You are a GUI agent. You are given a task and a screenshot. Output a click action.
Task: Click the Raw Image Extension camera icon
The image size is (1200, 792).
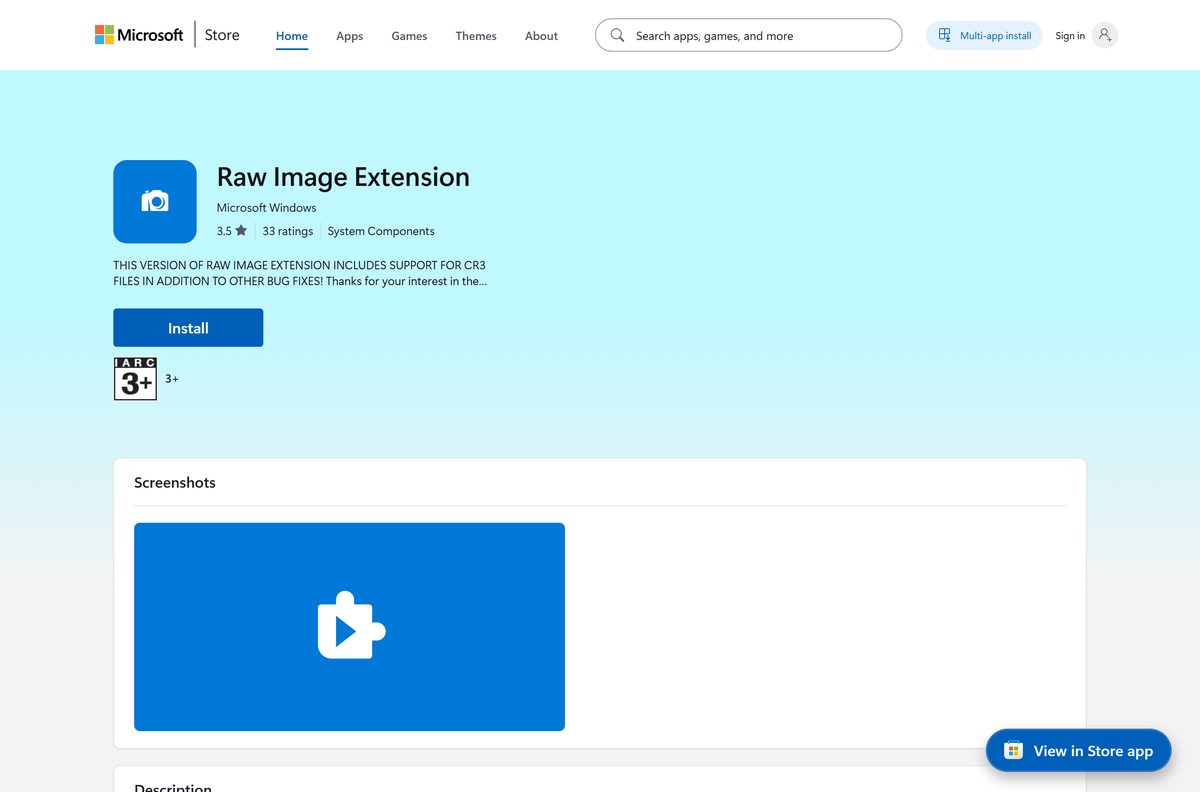[x=155, y=201]
